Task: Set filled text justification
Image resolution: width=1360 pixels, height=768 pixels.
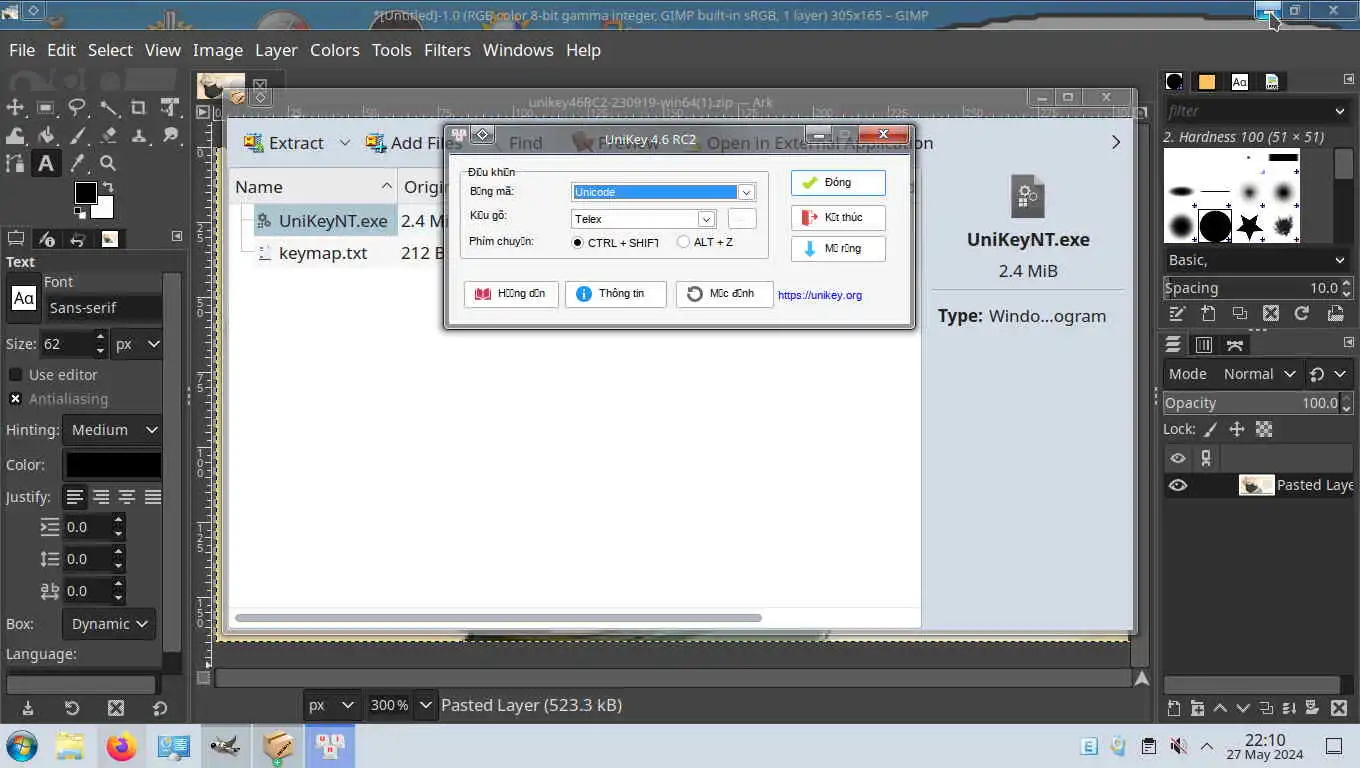Action: (x=153, y=497)
